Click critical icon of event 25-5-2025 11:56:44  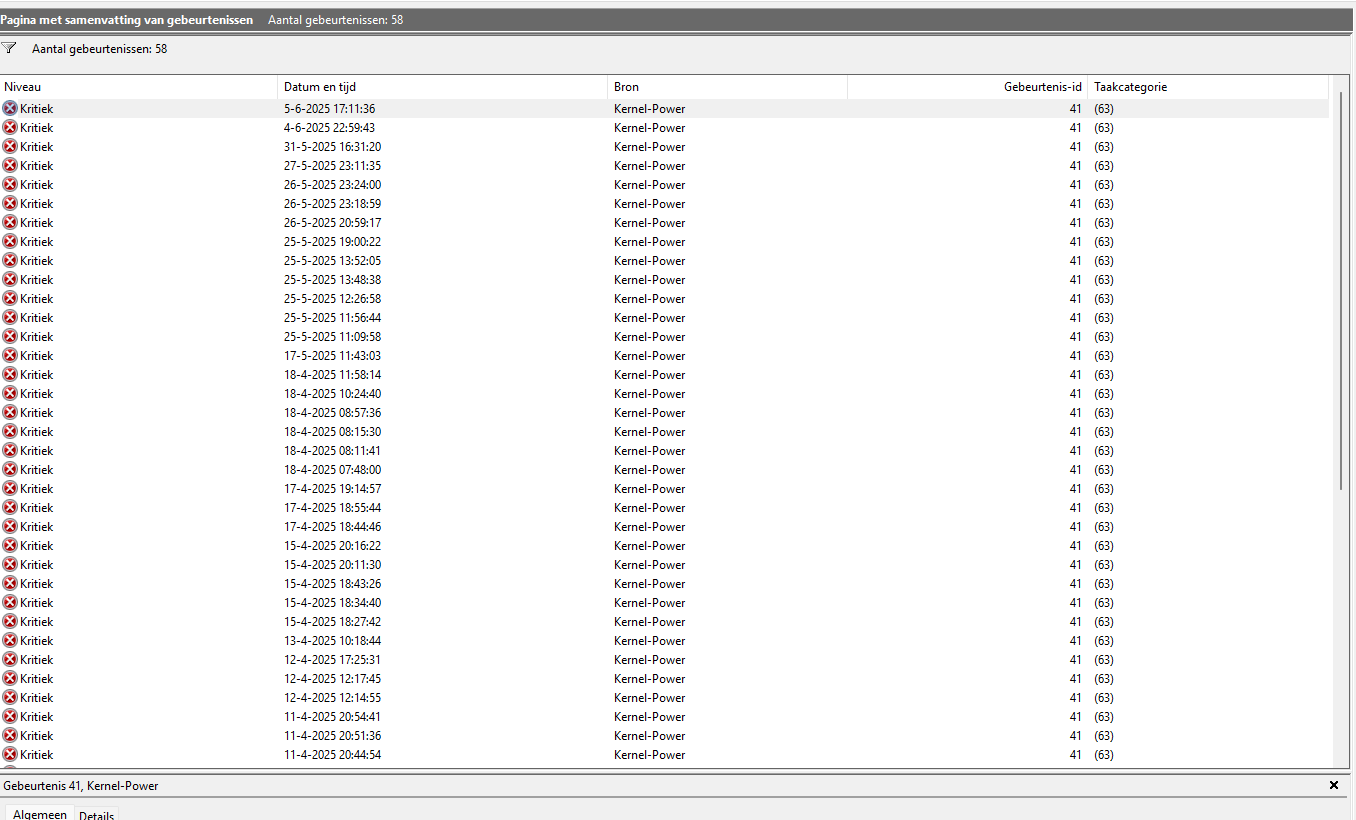pyautogui.click(x=10, y=317)
